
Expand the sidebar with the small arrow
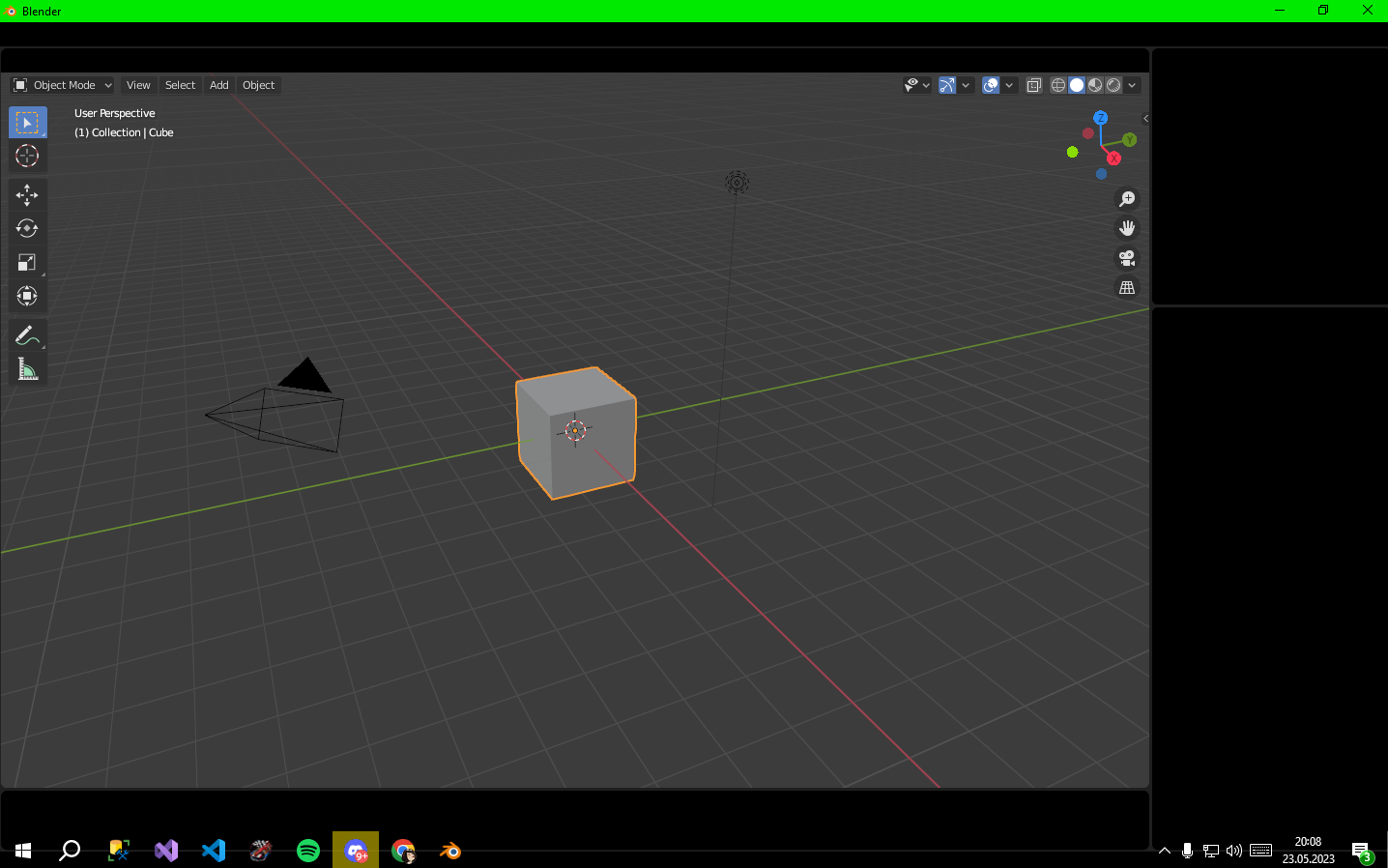click(1145, 119)
